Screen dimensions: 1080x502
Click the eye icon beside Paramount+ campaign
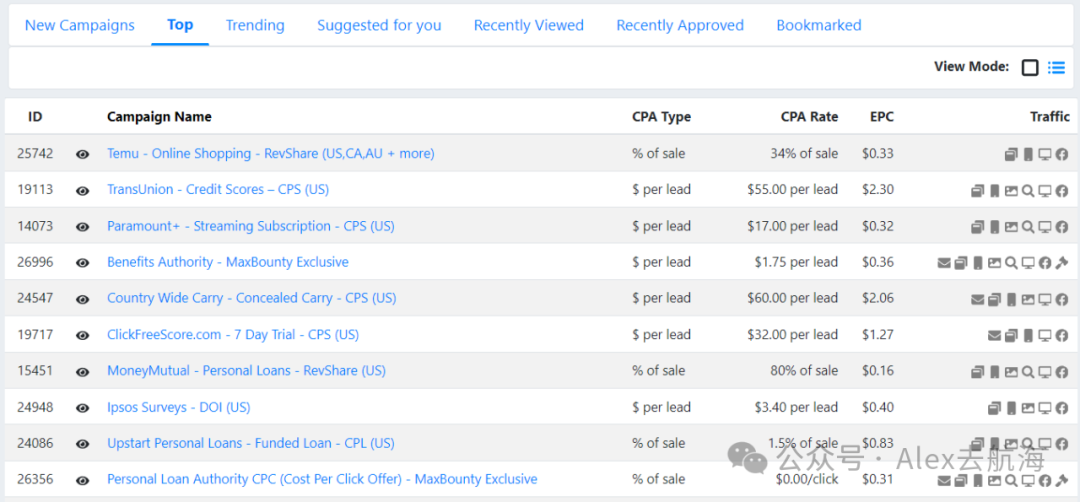pyautogui.click(x=83, y=227)
